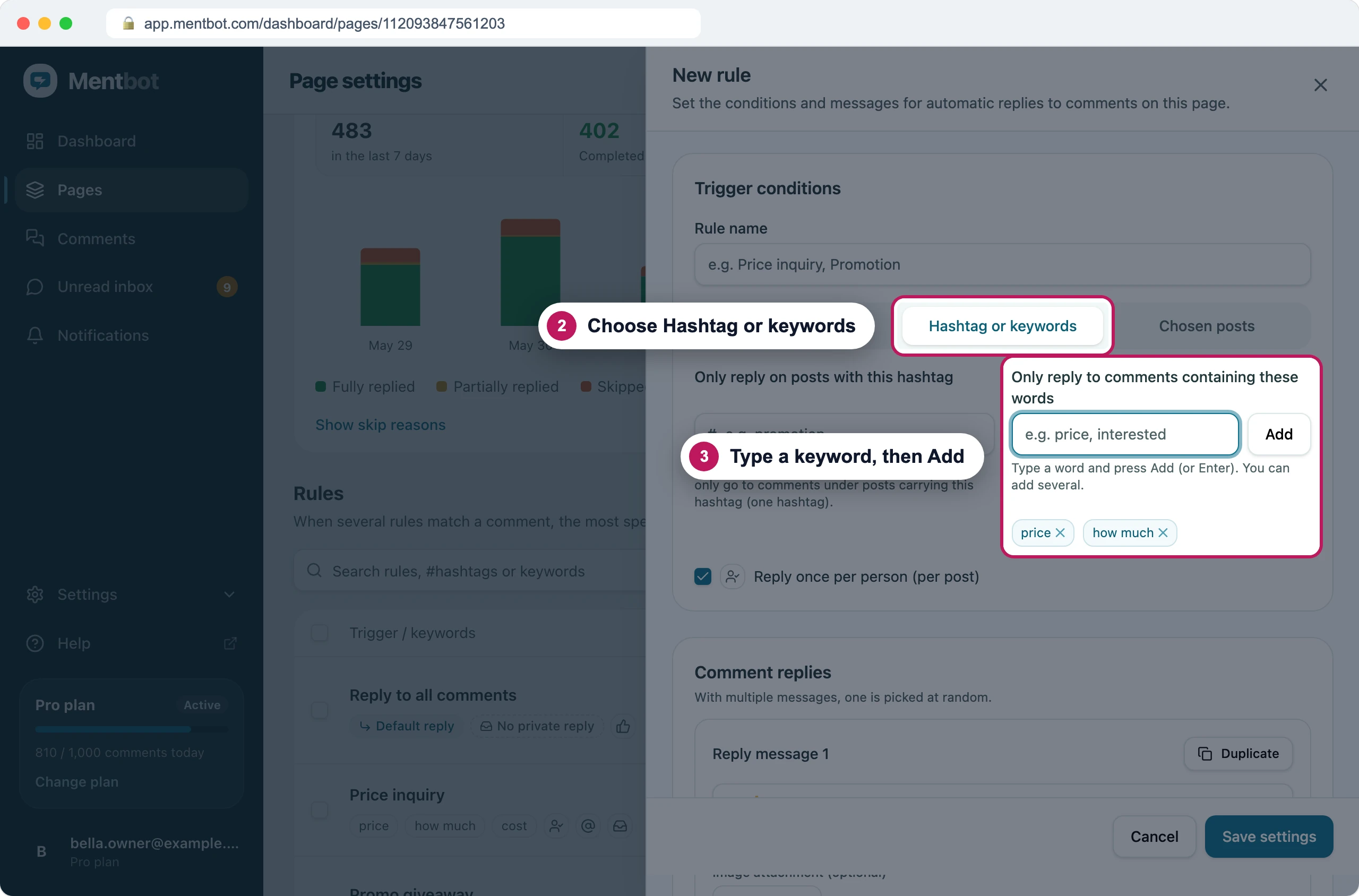Viewport: 1359px width, 896px height.
Task: Focus the keyword input field
Action: coord(1125,434)
